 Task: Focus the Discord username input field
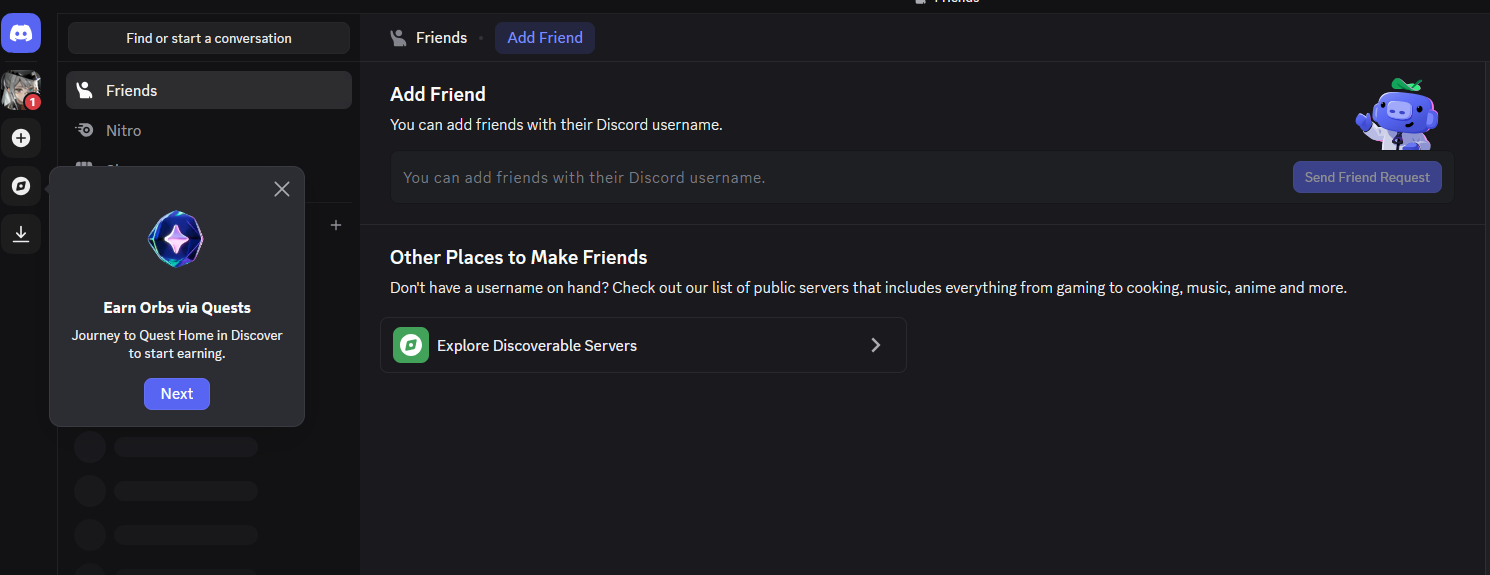[840, 177]
